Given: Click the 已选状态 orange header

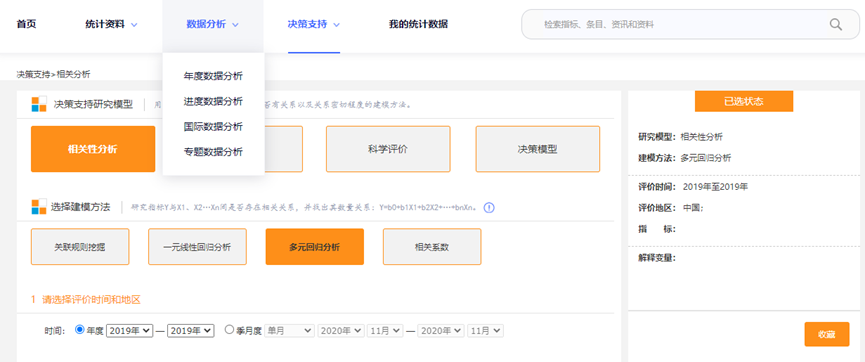Looking at the screenshot, I should point(744,102).
